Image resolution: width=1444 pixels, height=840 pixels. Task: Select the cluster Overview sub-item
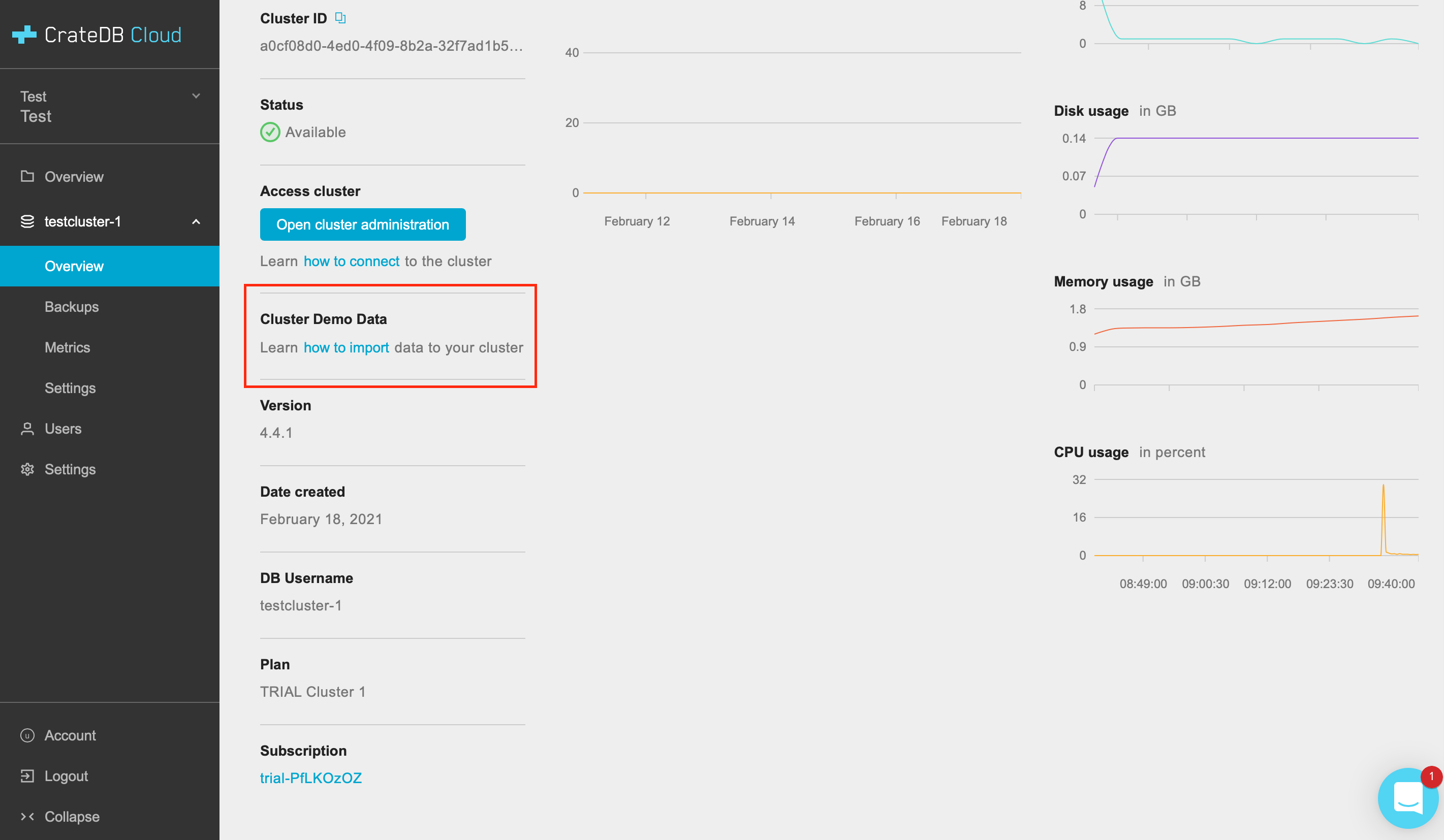(109, 266)
